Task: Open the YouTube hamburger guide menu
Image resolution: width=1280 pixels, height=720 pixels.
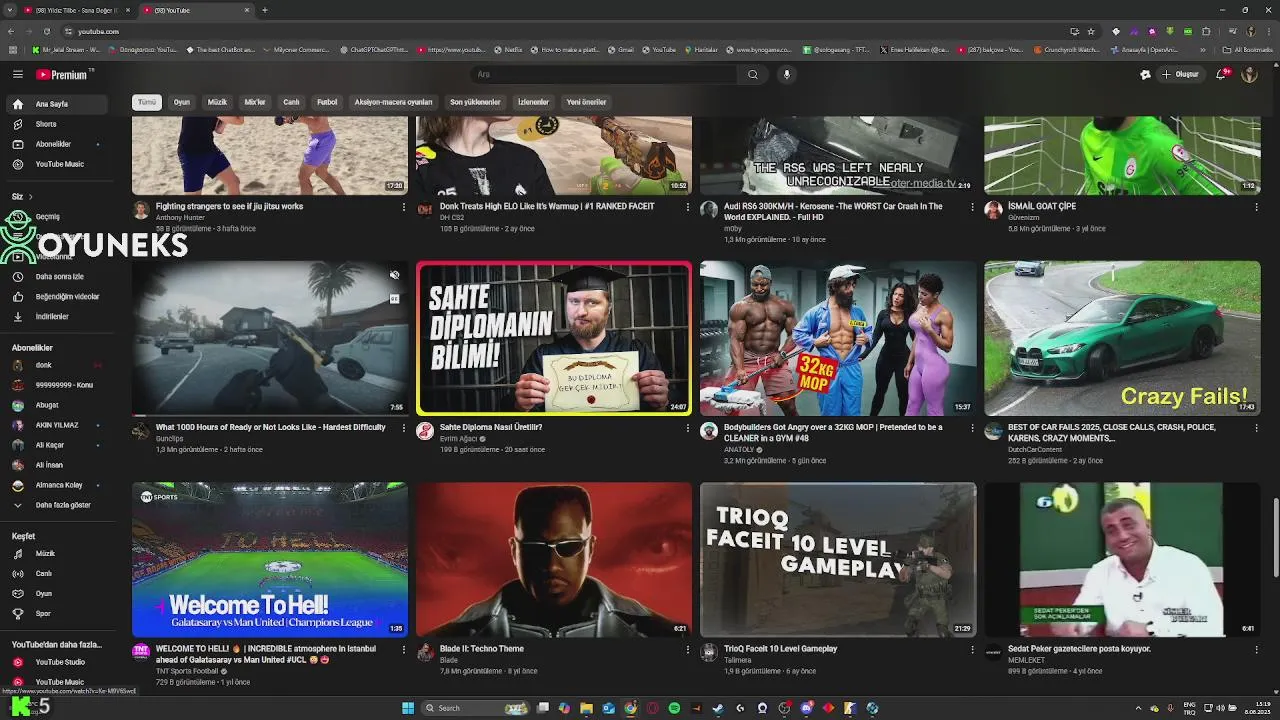Action: pyautogui.click(x=18, y=74)
